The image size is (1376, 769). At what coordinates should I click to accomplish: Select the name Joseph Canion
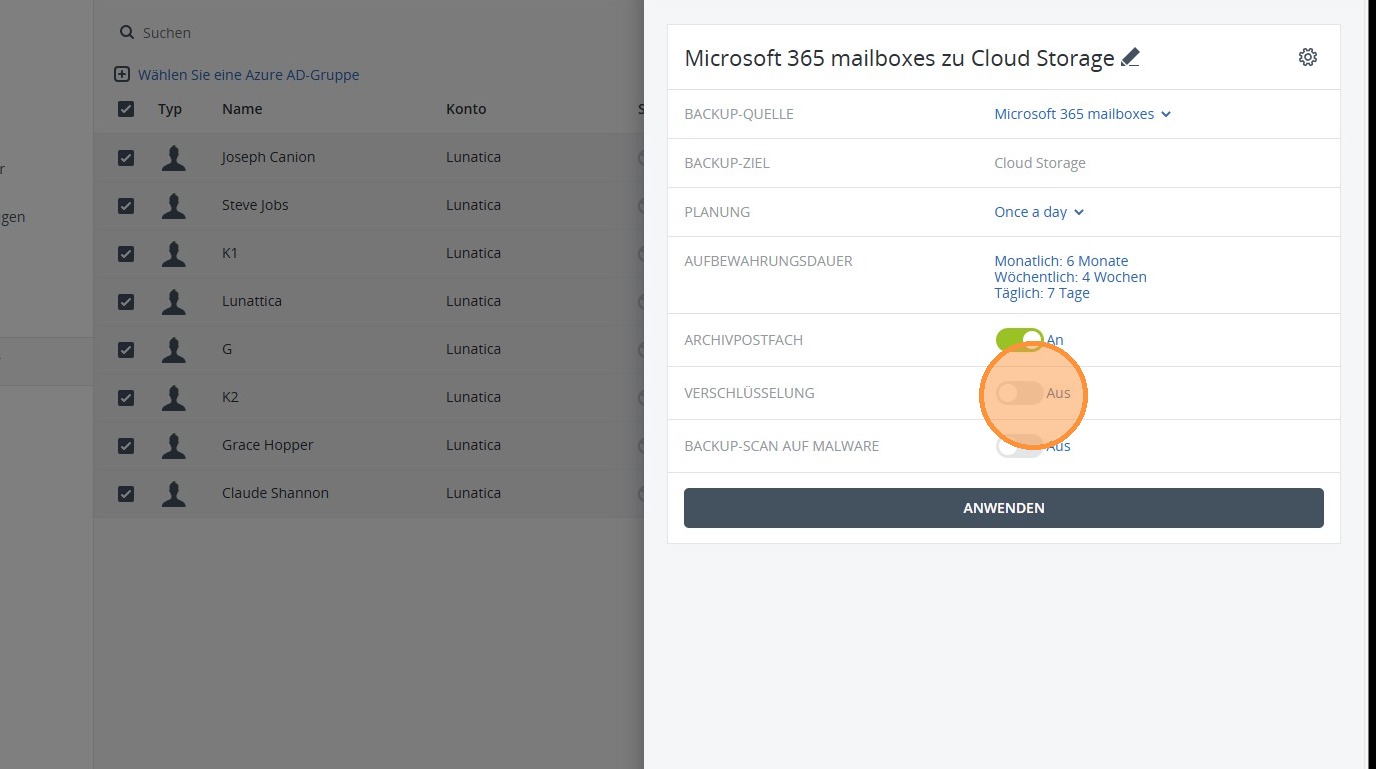[268, 157]
